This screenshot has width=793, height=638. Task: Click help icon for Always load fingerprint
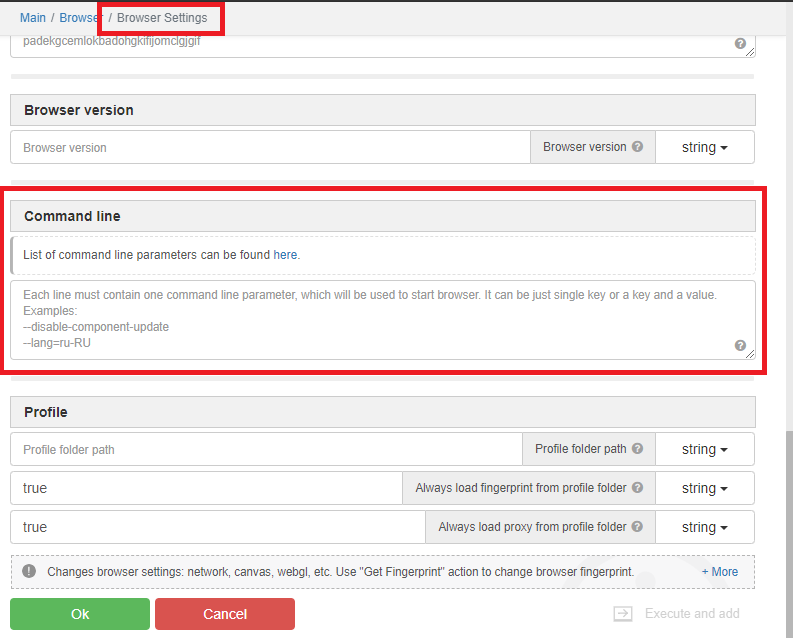(x=637, y=488)
